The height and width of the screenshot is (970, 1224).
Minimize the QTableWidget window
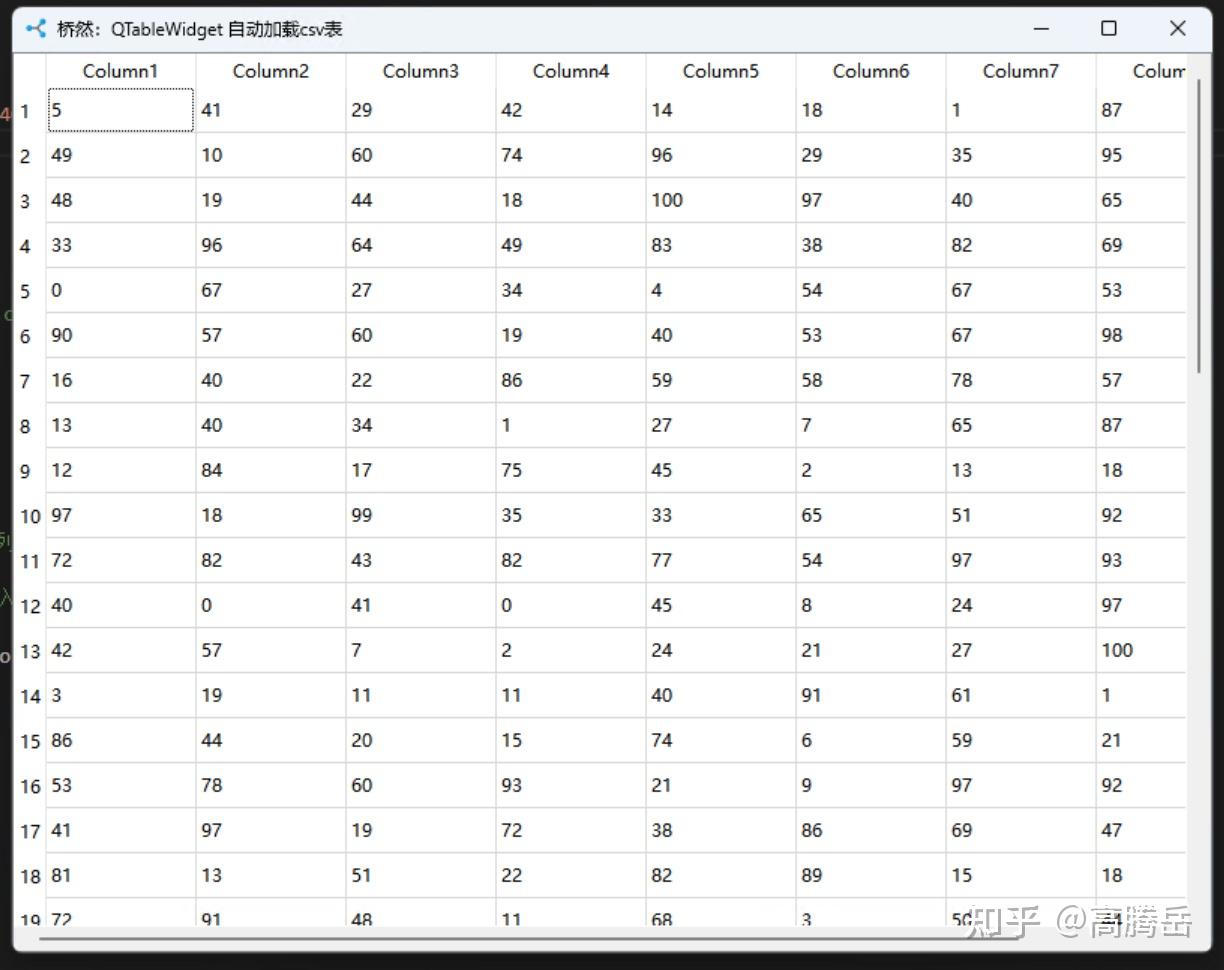pos(1041,29)
